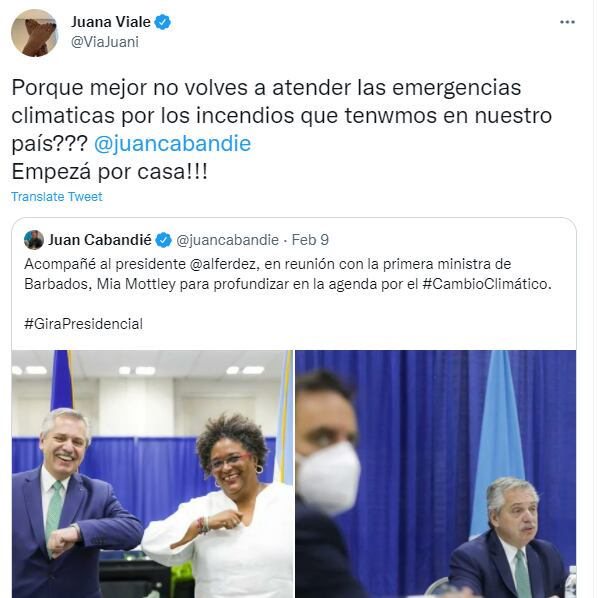
Task: Open the @ViaJuani handle
Action: (x=105, y=42)
